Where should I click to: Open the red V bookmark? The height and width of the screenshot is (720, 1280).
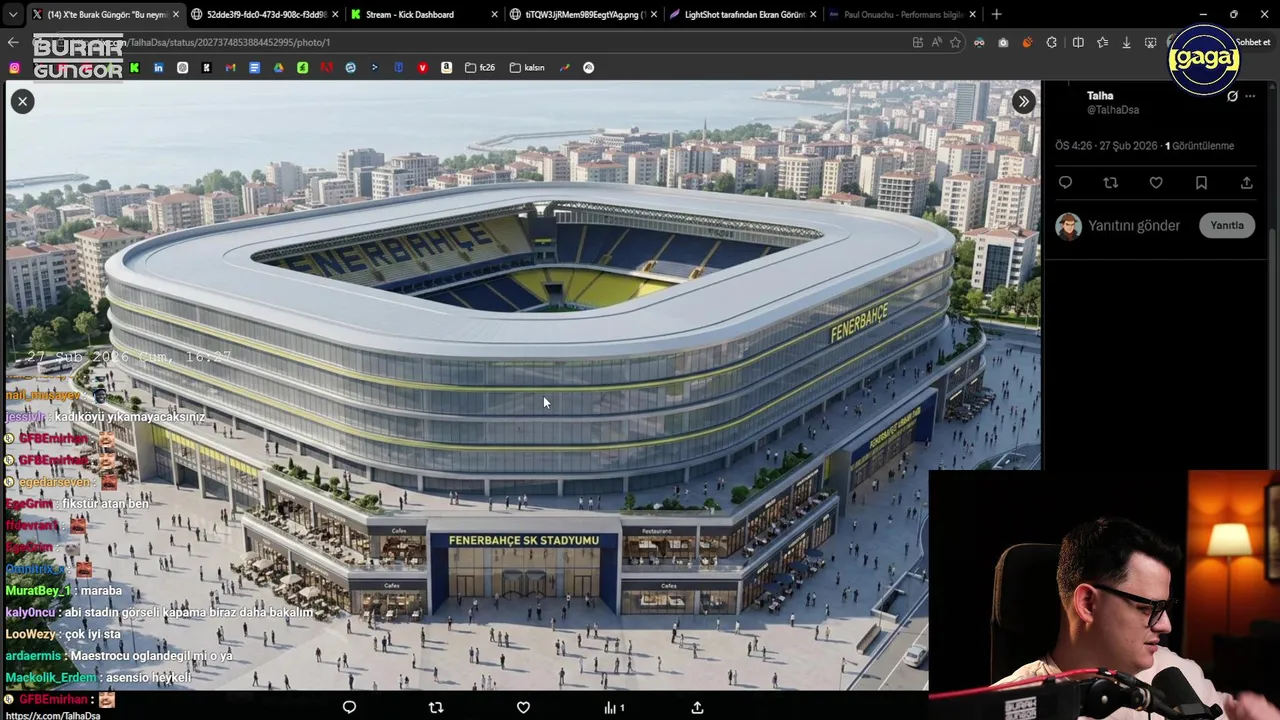[422, 68]
